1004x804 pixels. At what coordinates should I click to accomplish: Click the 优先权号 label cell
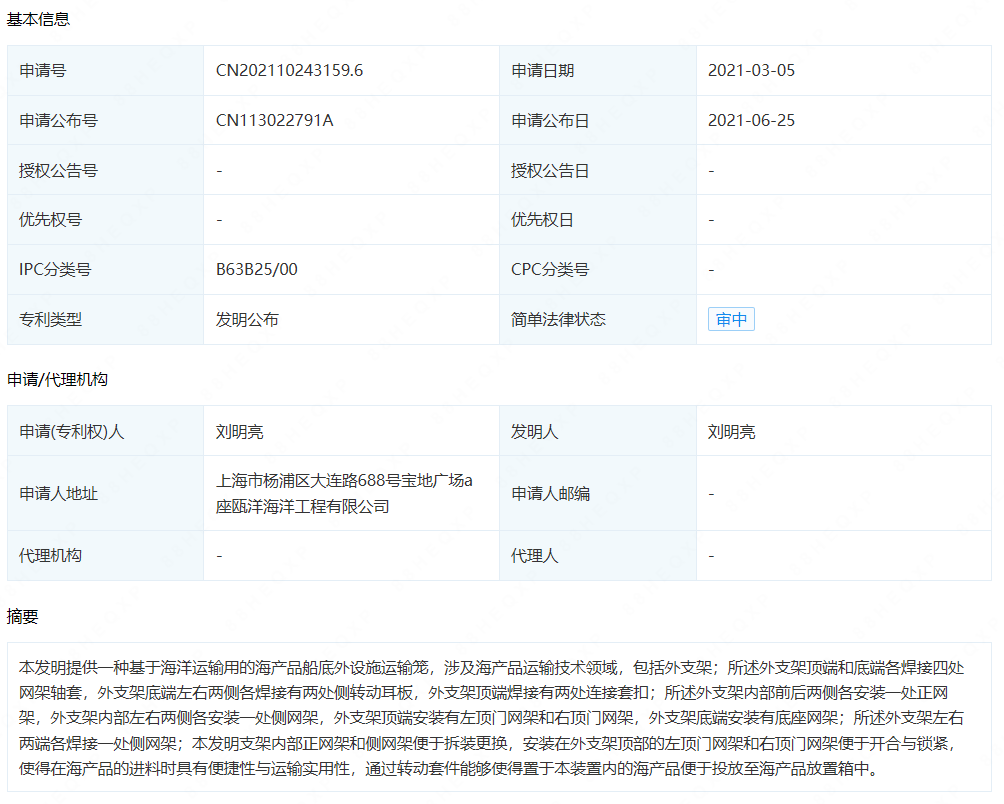106,220
